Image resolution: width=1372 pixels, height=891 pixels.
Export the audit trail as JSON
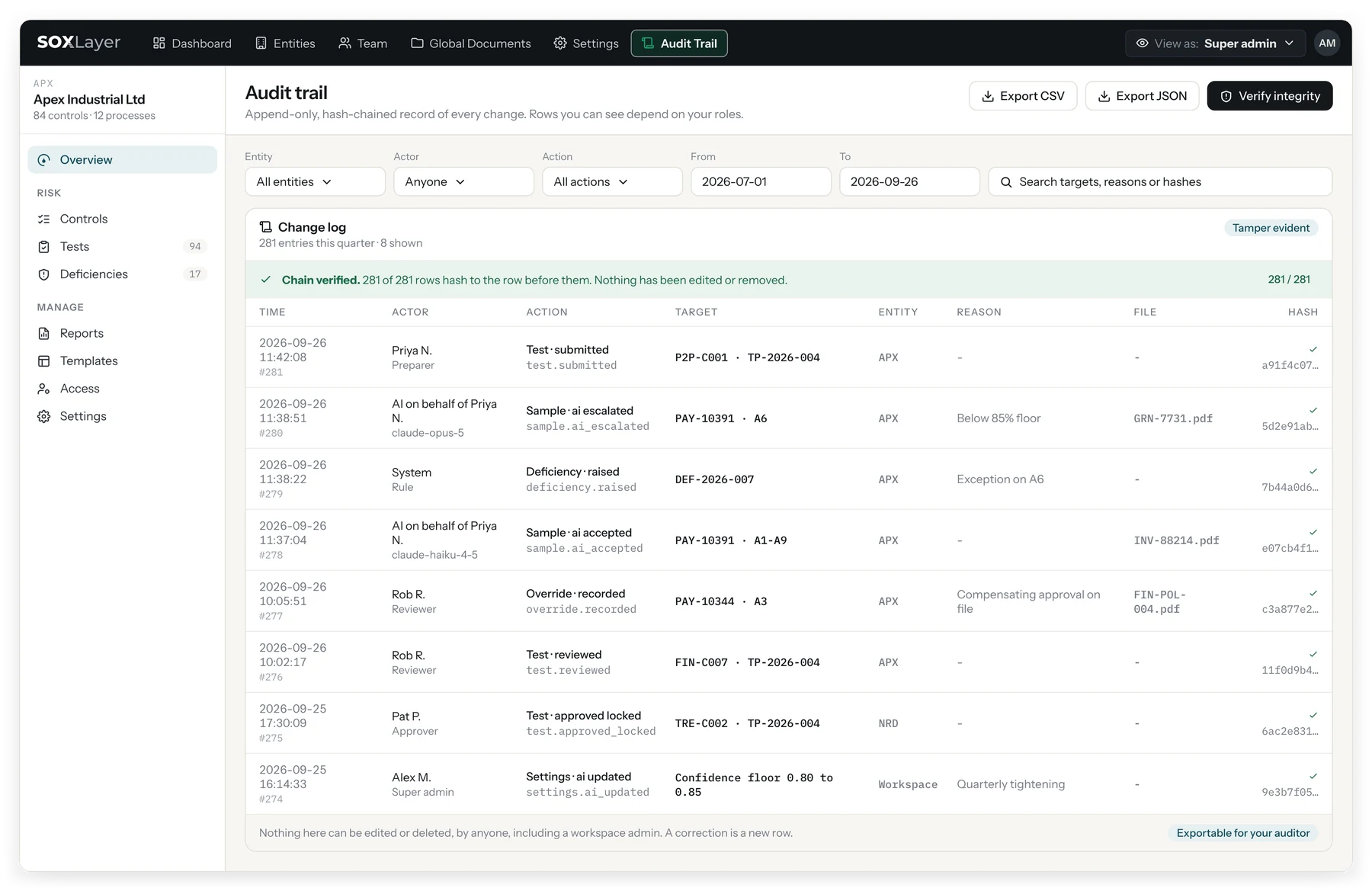pyautogui.click(x=1142, y=96)
